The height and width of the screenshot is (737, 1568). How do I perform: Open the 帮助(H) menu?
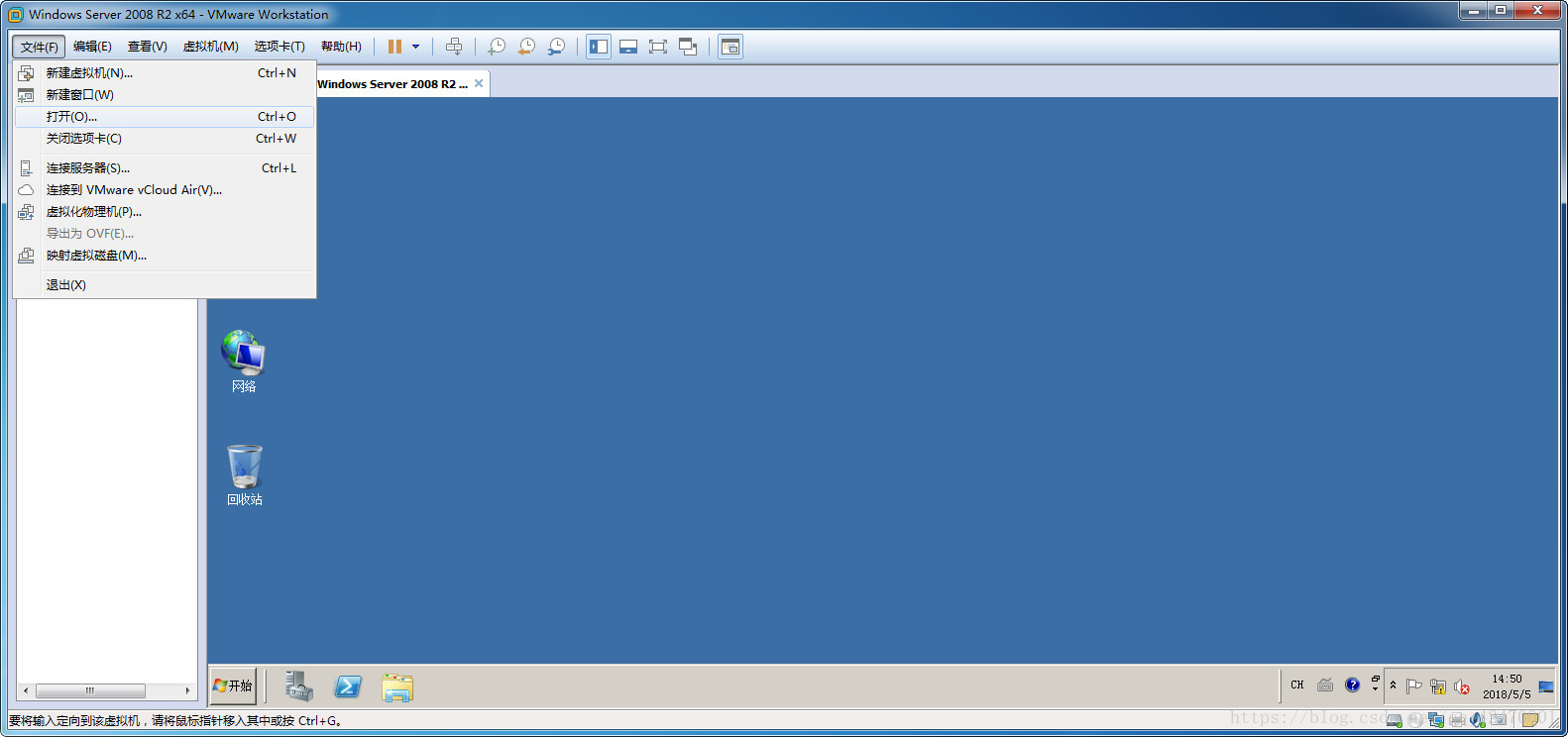pos(341,47)
